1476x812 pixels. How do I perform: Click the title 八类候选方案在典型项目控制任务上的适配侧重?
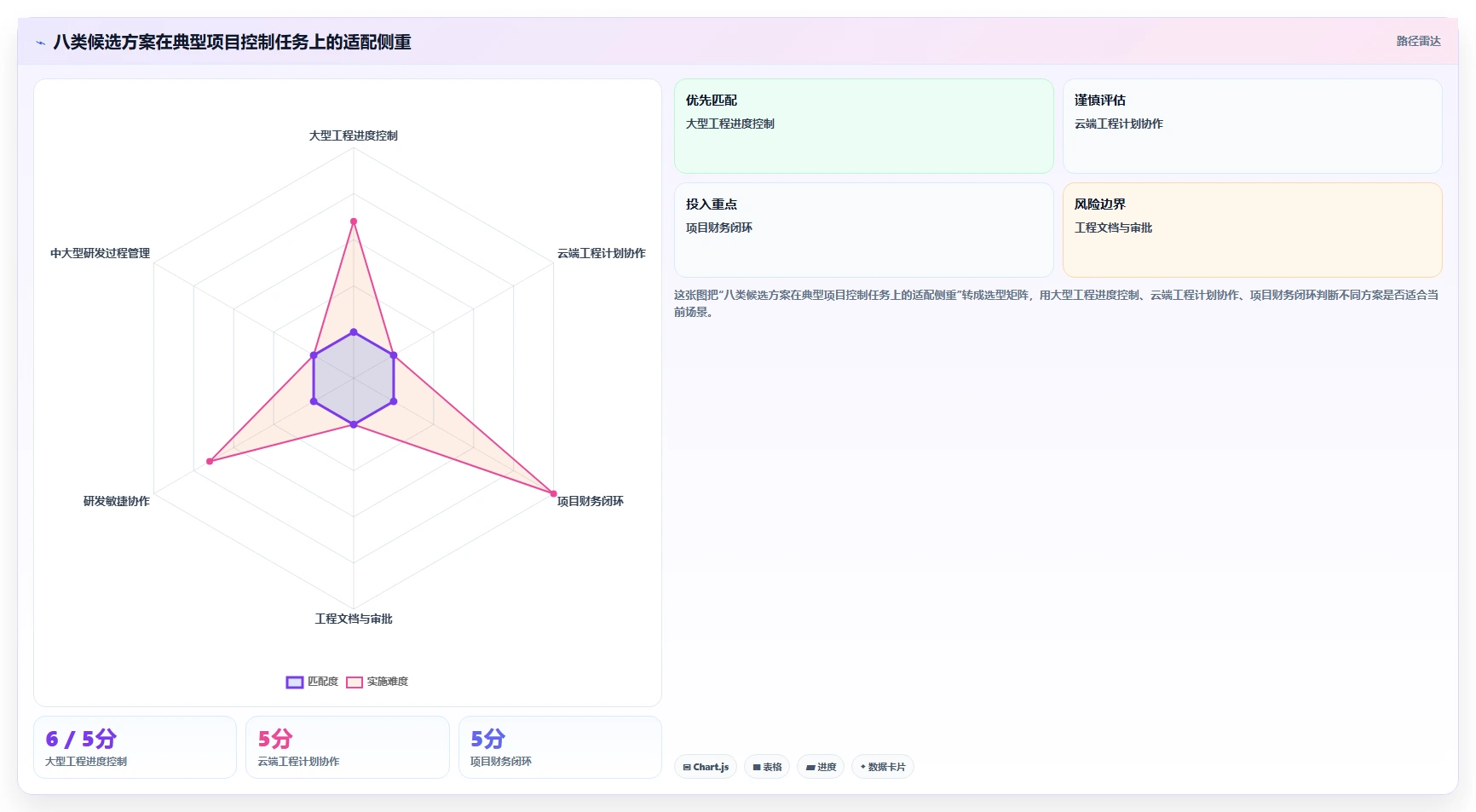(x=232, y=43)
